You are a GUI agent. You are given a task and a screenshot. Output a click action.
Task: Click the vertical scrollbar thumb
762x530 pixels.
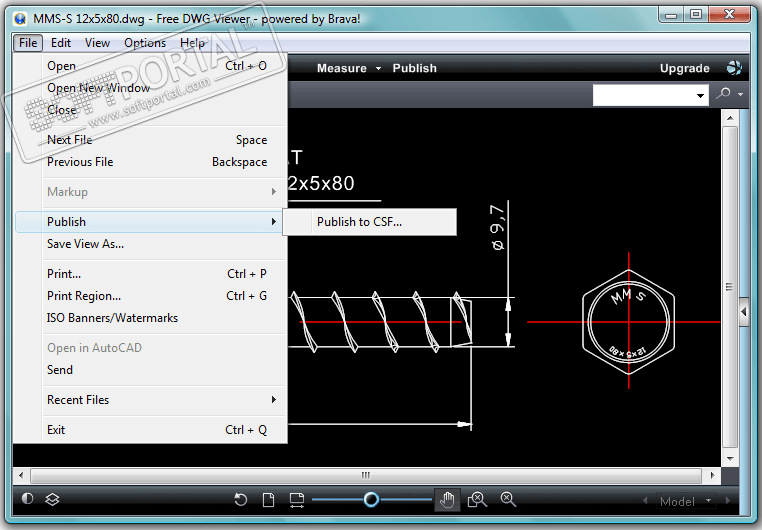(730, 287)
